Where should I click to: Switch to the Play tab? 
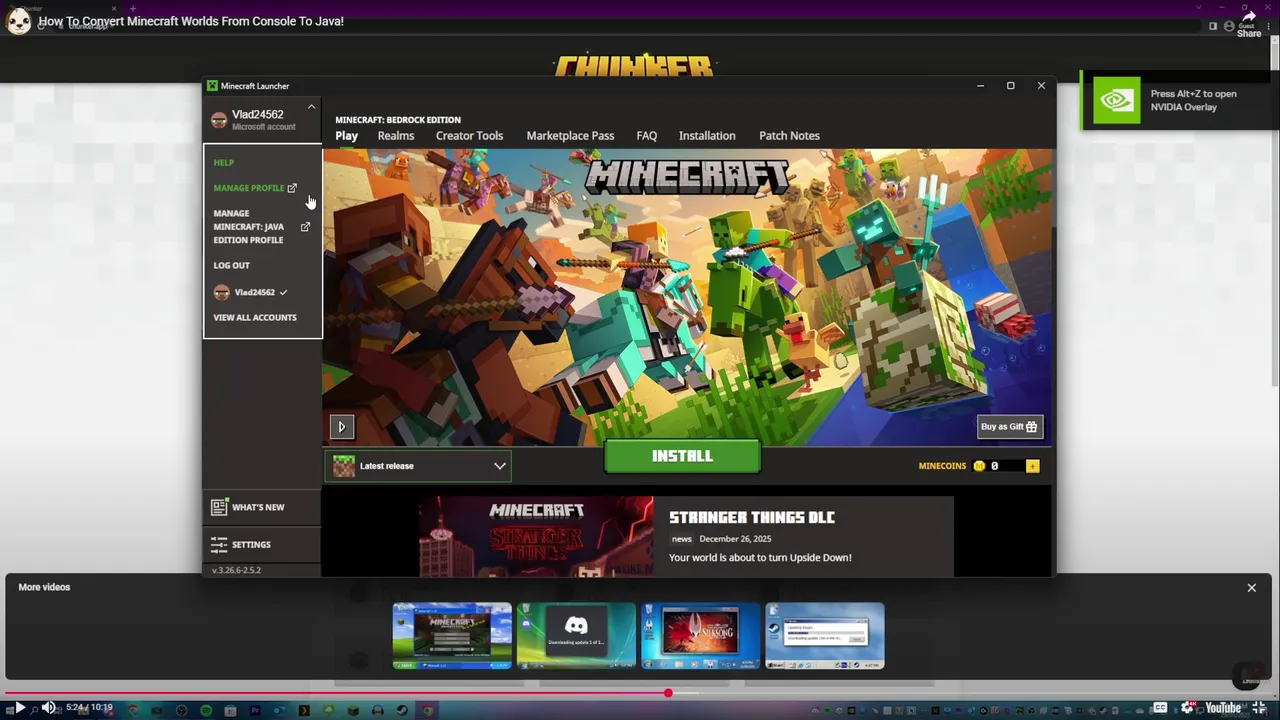click(346, 136)
